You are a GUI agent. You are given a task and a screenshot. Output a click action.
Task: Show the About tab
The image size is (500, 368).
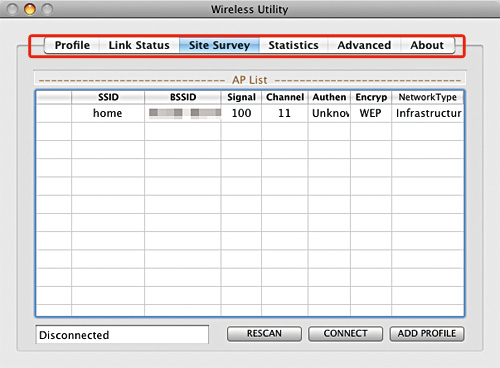(427, 45)
